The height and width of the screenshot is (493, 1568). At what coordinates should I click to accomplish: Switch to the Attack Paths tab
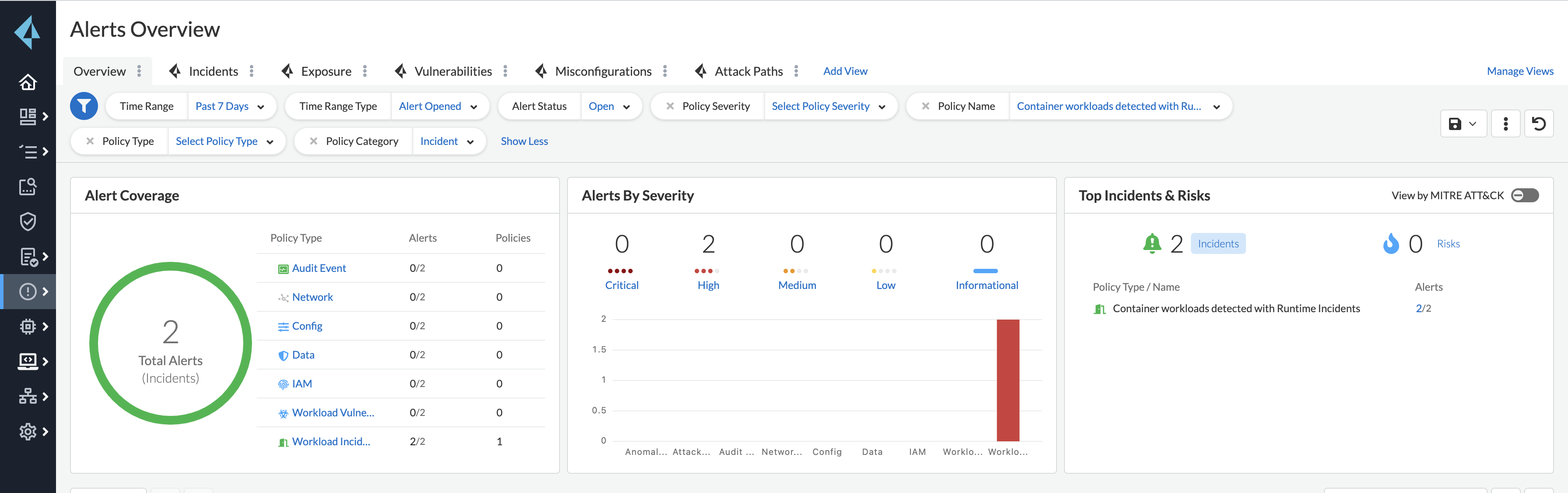pos(748,71)
